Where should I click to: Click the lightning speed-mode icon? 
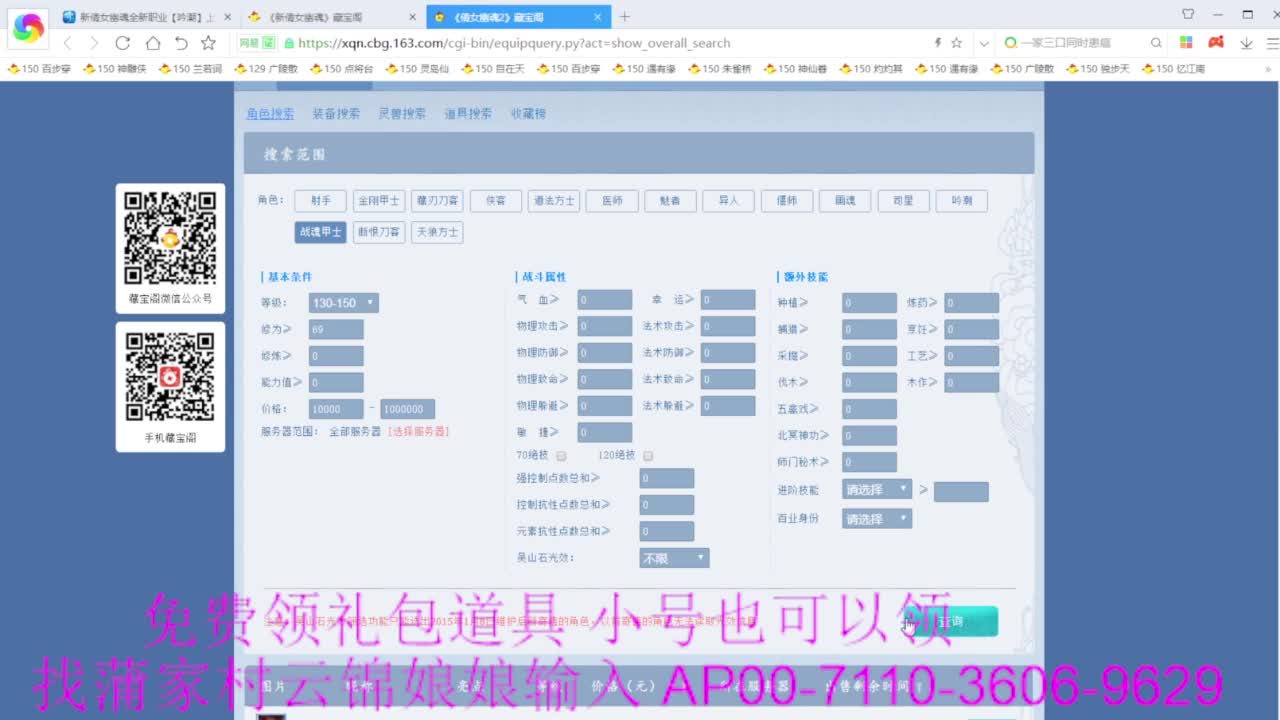(x=936, y=43)
